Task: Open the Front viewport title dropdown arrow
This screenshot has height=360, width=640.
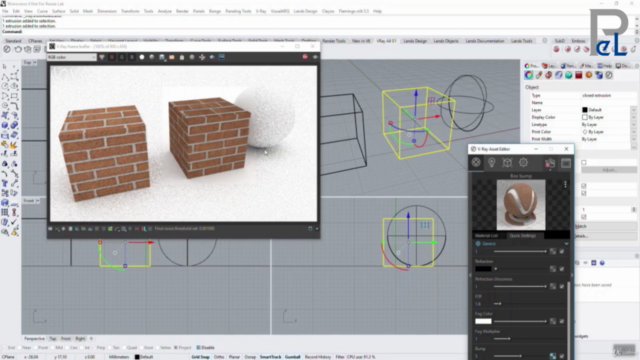Action: [x=37, y=201]
